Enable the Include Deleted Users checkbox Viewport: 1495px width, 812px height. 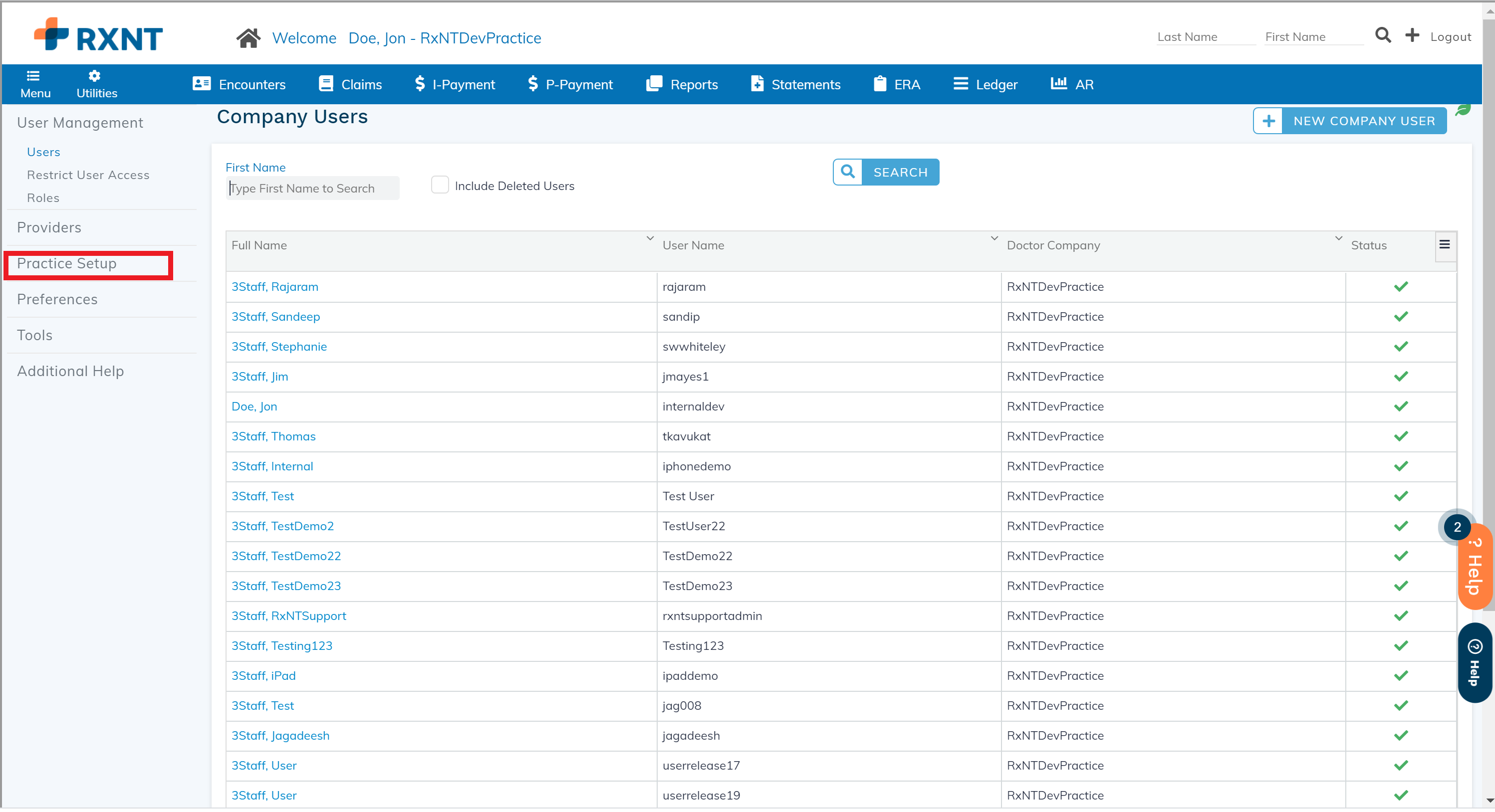click(440, 186)
